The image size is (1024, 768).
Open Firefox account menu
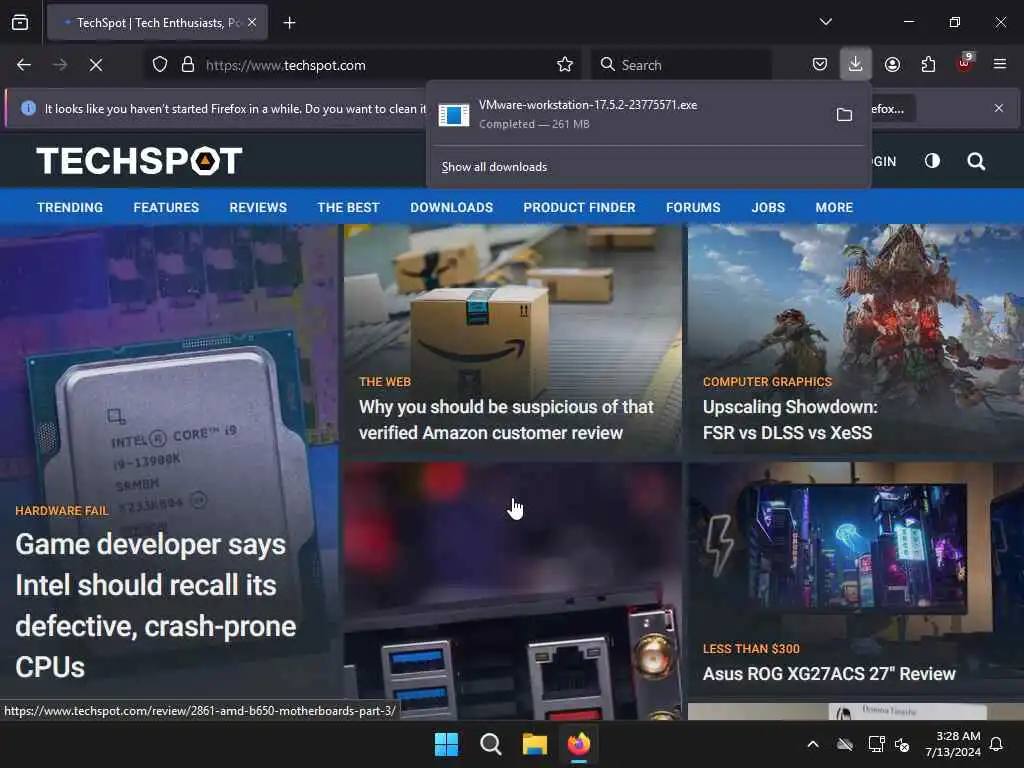click(892, 64)
